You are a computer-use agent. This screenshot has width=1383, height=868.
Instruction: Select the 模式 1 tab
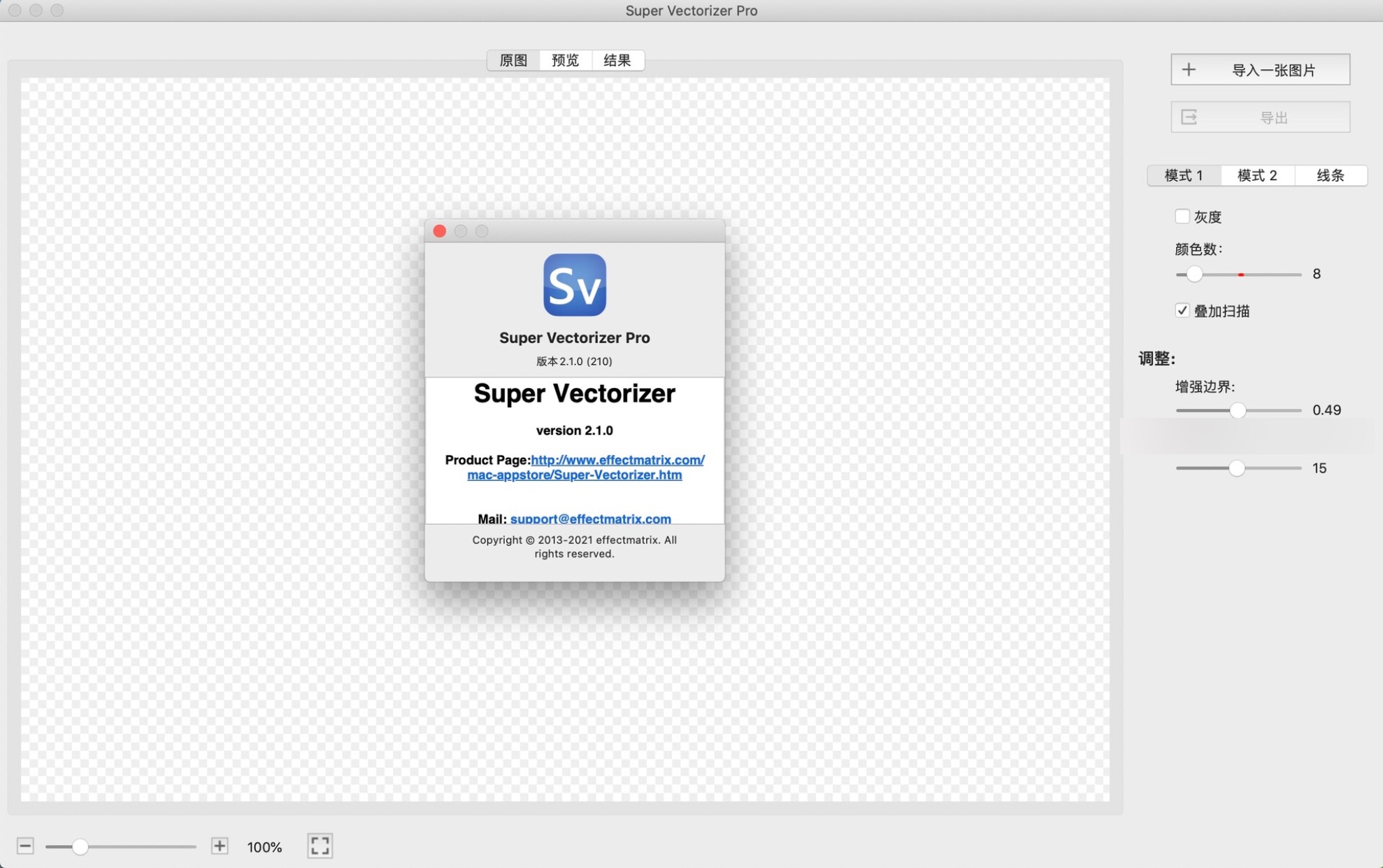click(1184, 175)
